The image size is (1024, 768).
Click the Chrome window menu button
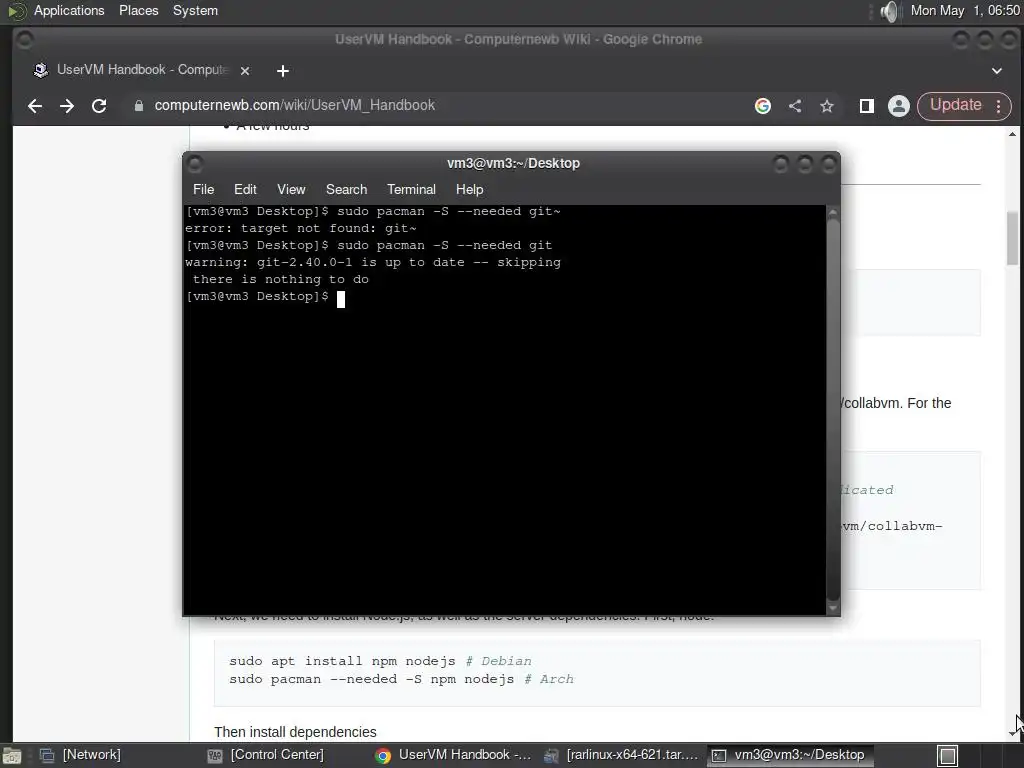coord(25,40)
